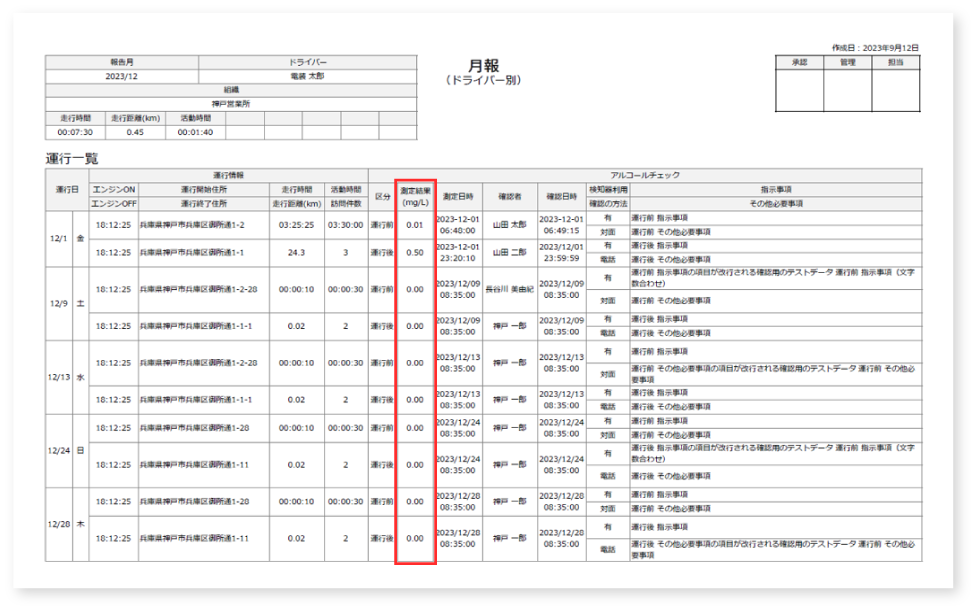Click the 月報 report title
This screenshot has width=976, height=611.
coord(484,65)
